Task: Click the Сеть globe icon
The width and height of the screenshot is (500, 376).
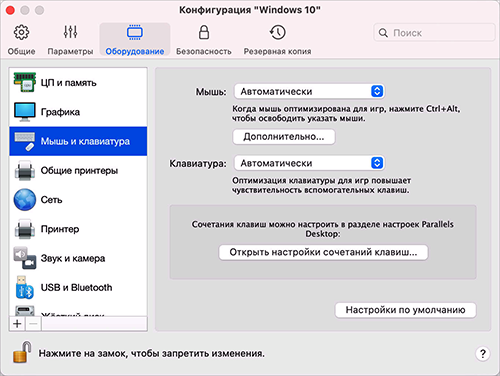Action: (x=25, y=200)
